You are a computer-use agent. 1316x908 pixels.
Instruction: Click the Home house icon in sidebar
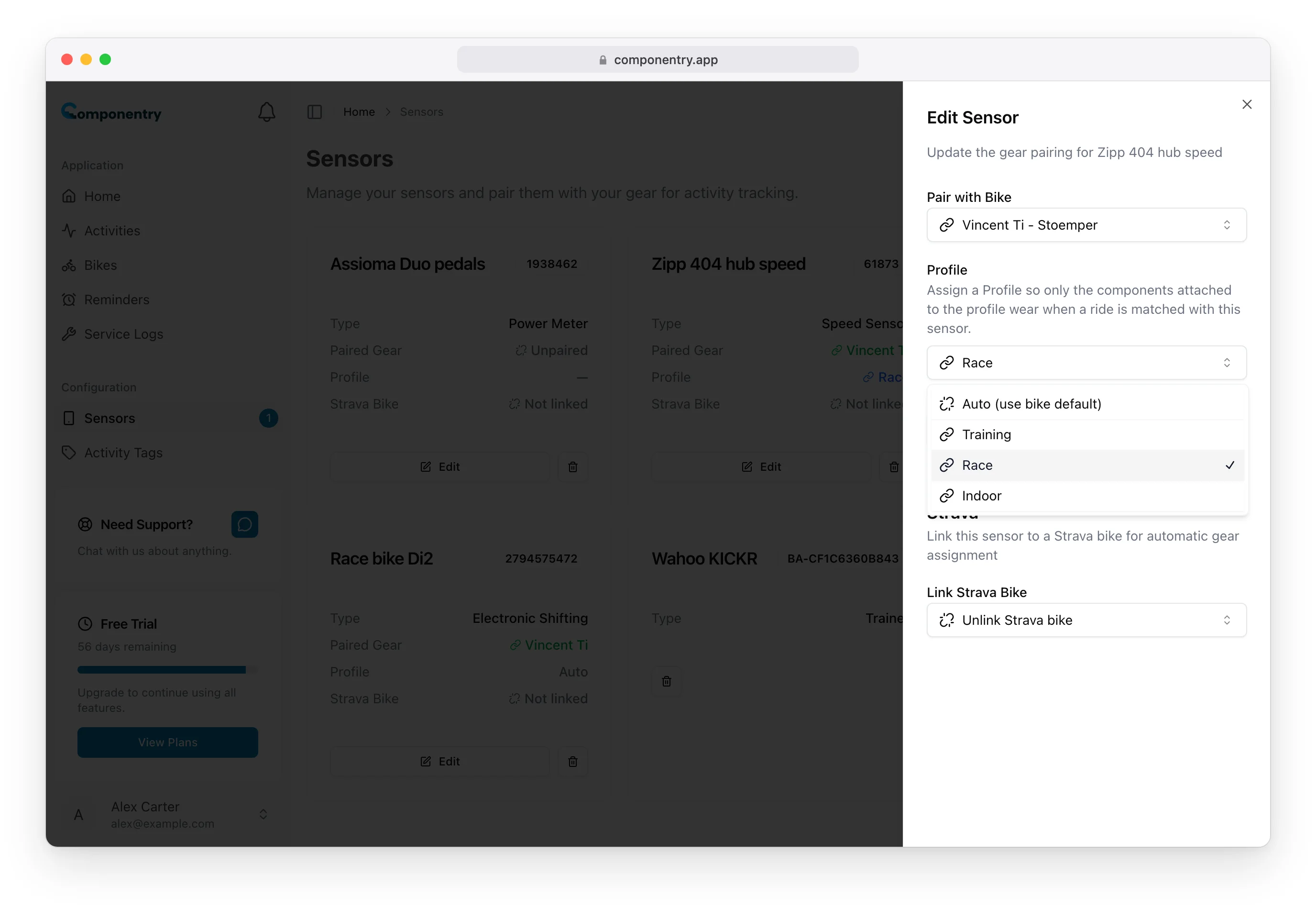[69, 196]
